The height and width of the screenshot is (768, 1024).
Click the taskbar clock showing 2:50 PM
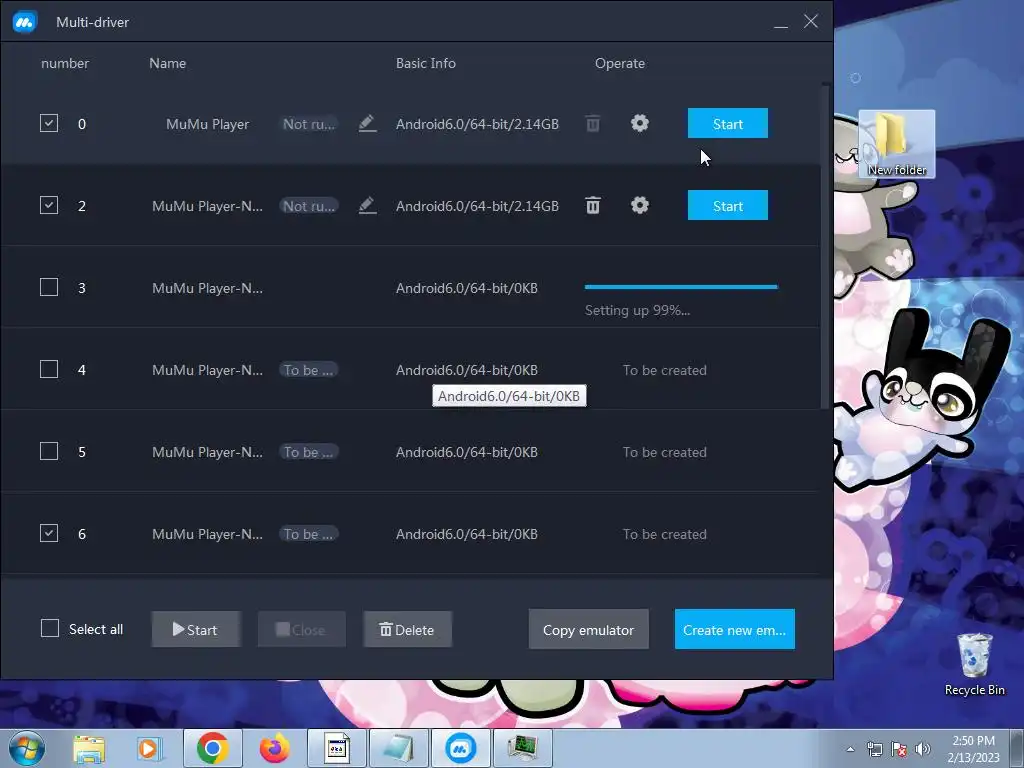point(973,749)
